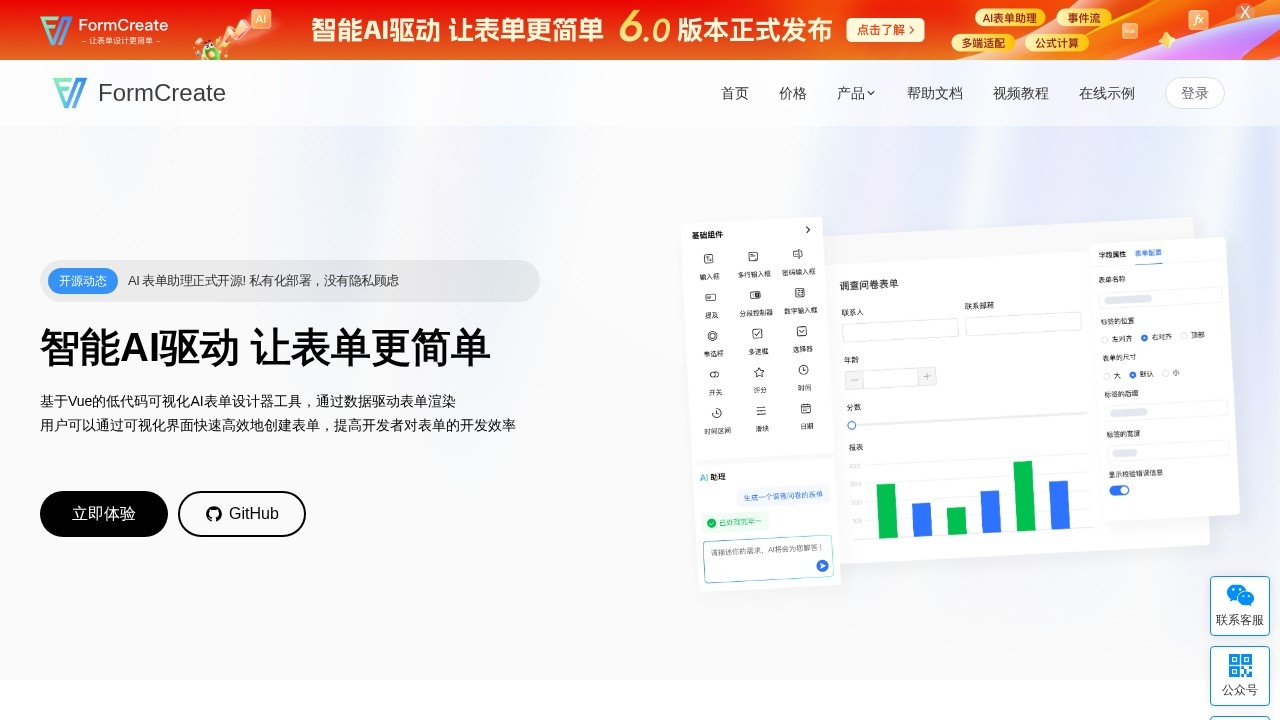
Task: Toggle the 显示校验错误信息 switch
Action: click(x=1119, y=490)
